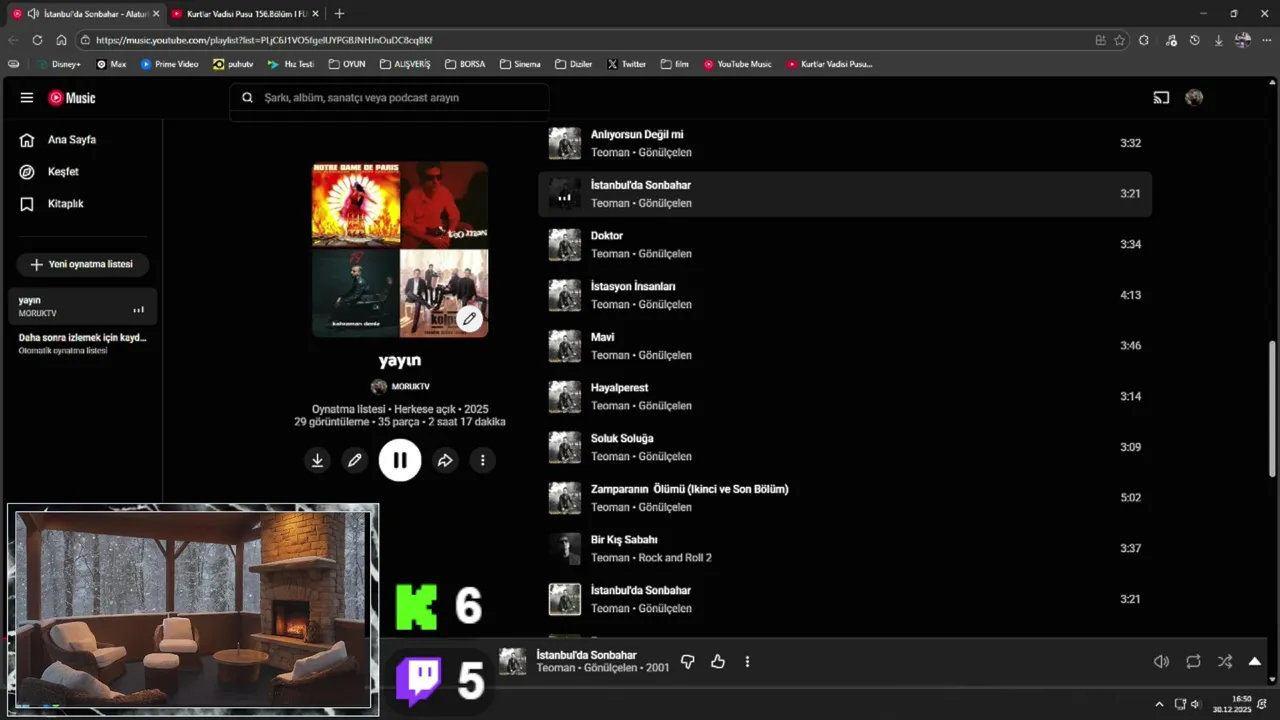Open a new browser tab
The image size is (1280, 720).
coord(339,14)
